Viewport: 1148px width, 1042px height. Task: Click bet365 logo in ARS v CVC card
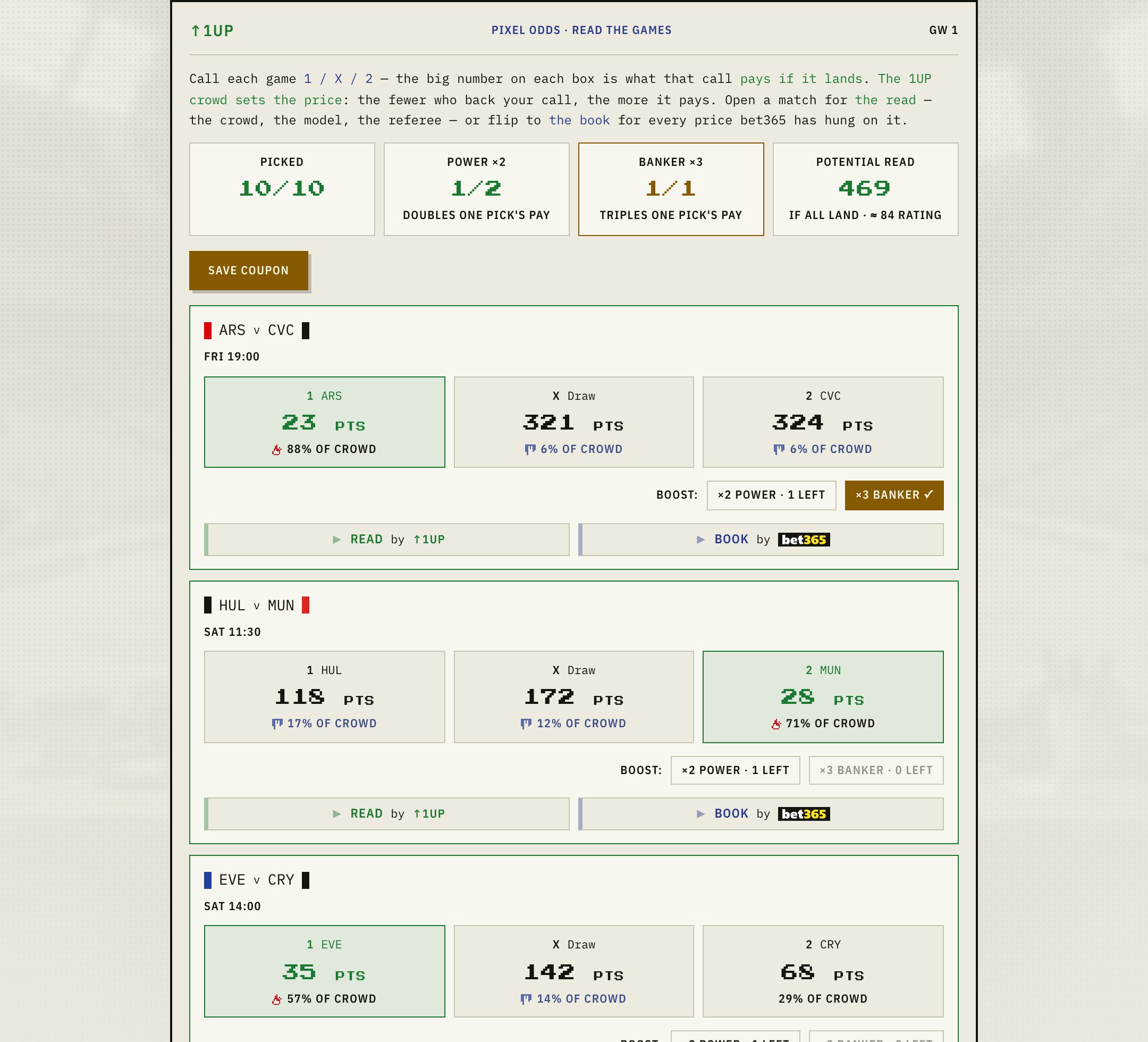coord(804,540)
